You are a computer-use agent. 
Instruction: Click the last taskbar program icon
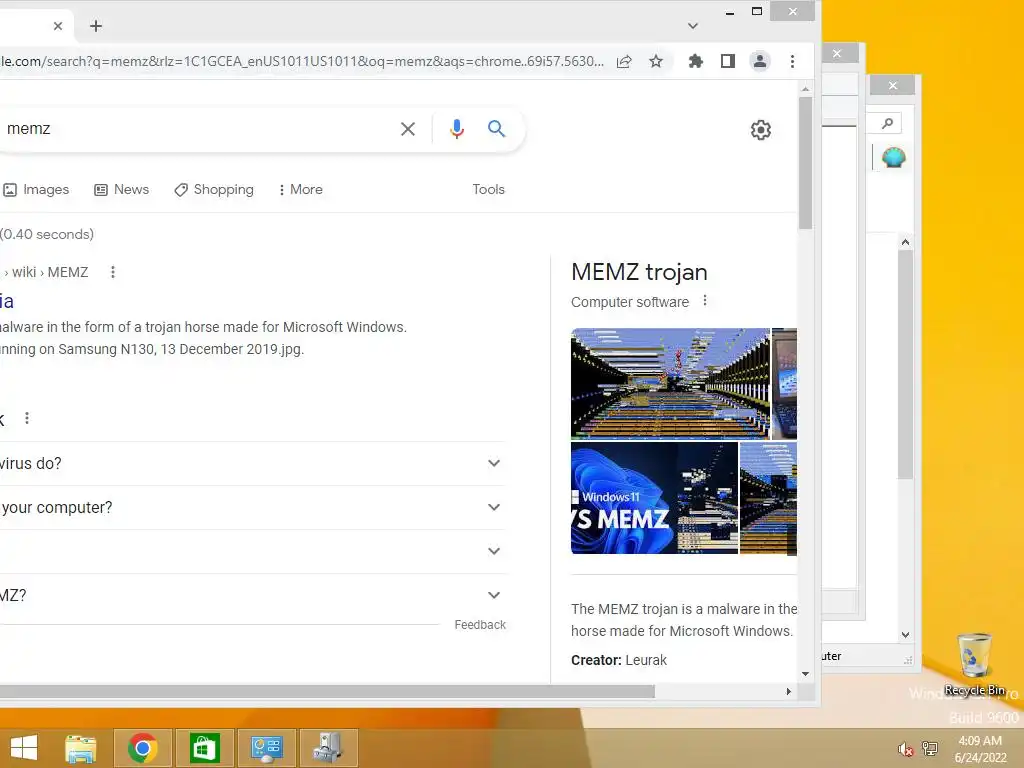coord(328,748)
